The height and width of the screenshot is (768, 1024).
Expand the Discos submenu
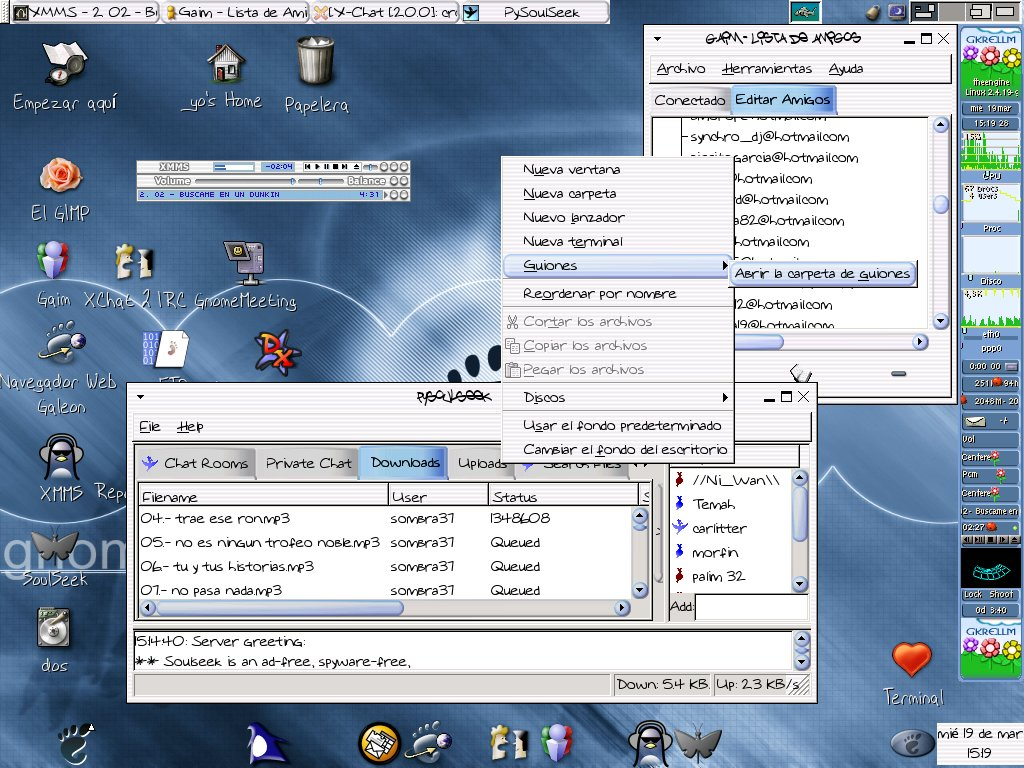(x=618, y=397)
